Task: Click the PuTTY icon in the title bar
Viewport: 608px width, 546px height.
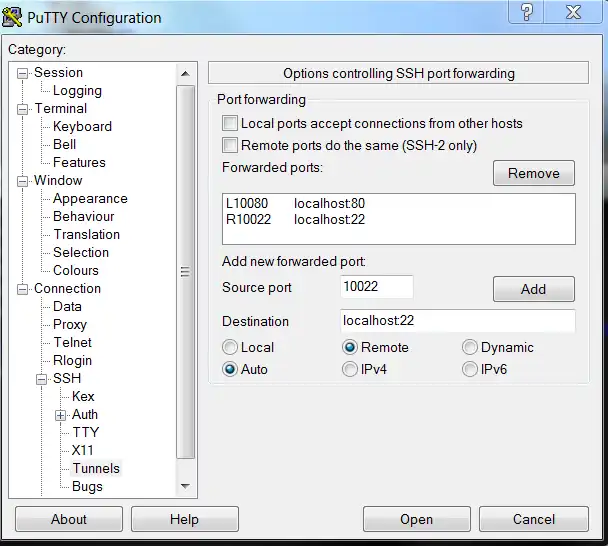Action: point(12,17)
